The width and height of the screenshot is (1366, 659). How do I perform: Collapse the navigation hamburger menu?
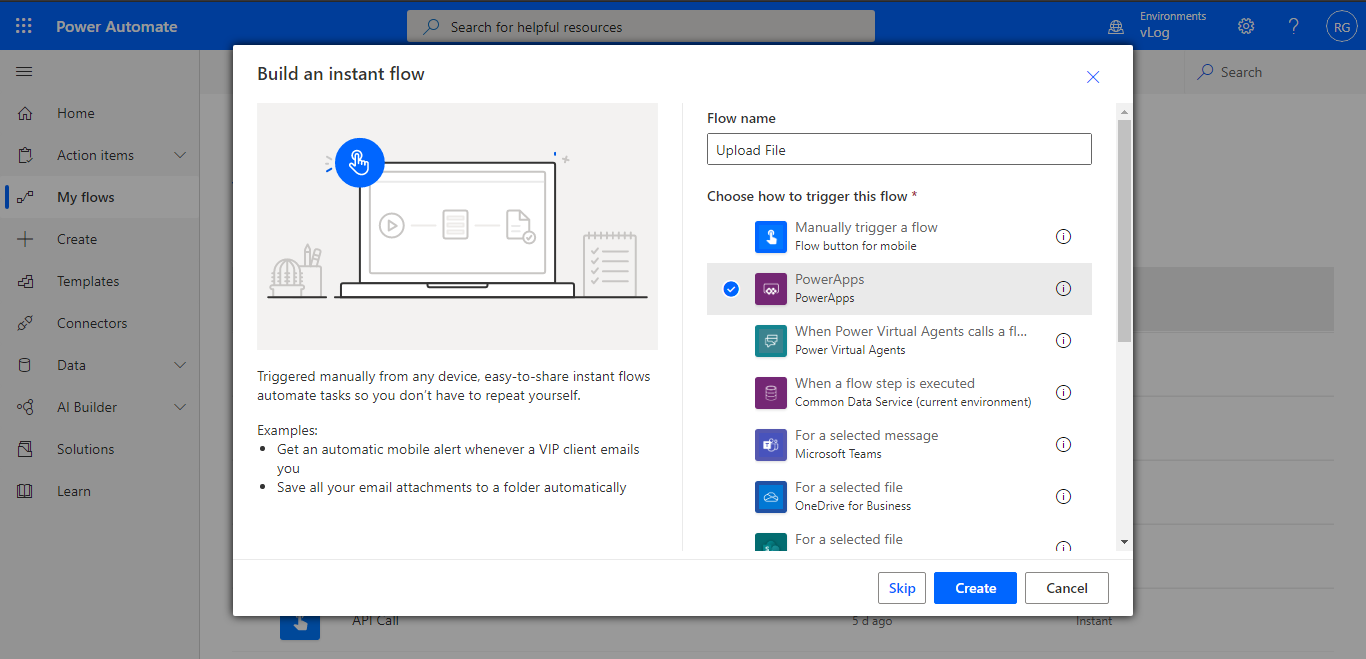tap(25, 72)
